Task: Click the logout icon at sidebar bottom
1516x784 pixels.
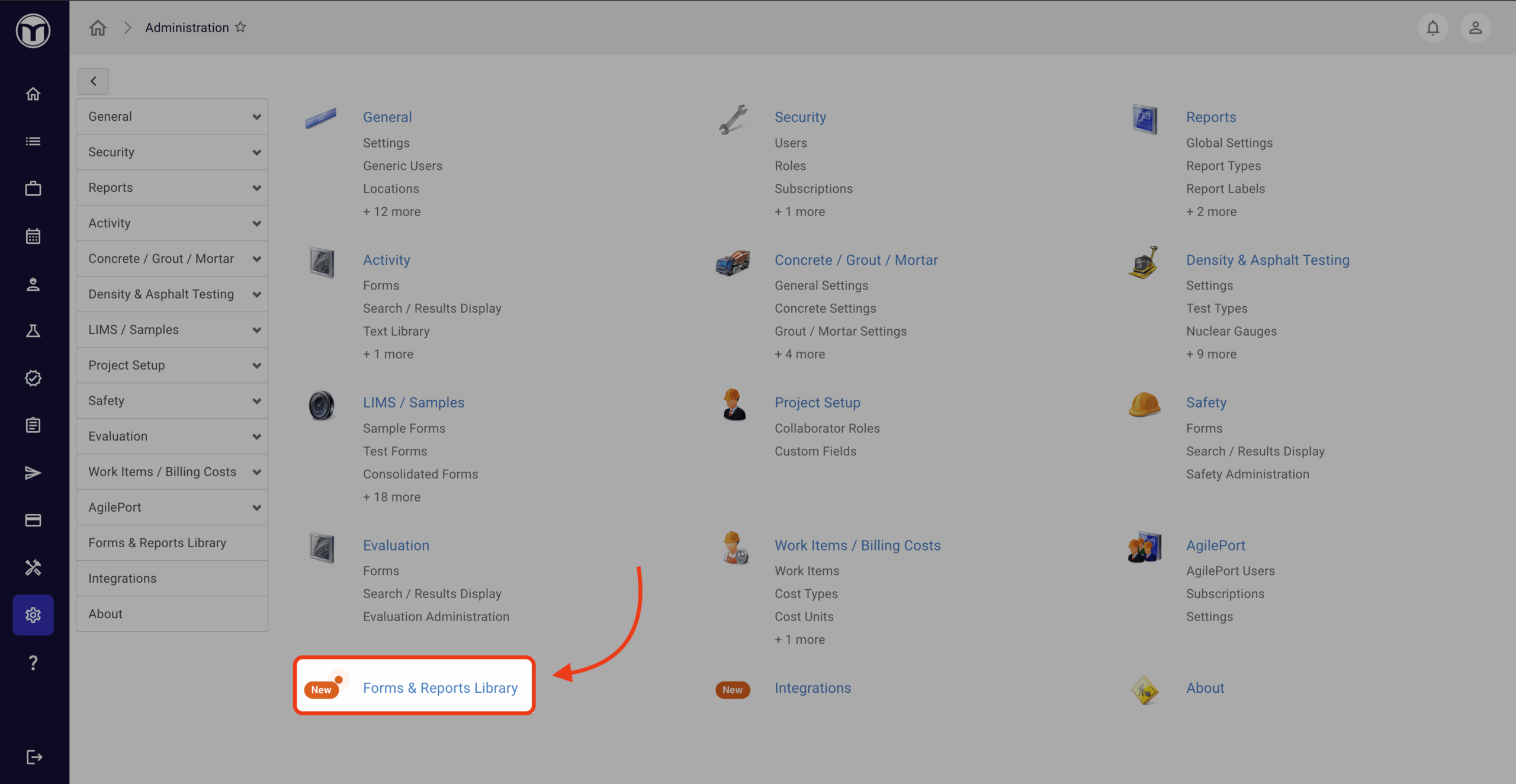Action: 33,757
